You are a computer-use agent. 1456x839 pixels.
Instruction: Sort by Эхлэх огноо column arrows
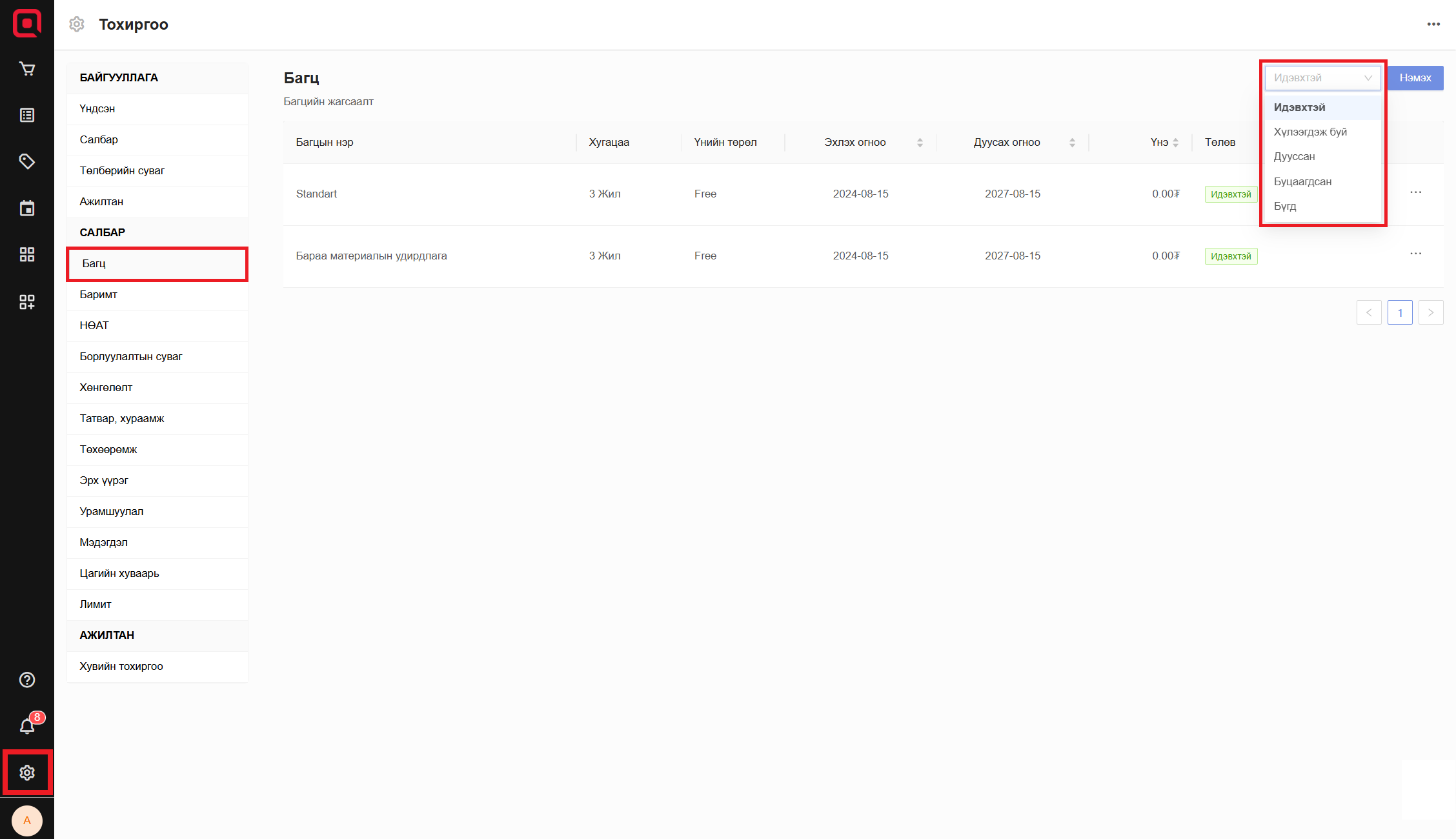point(920,143)
